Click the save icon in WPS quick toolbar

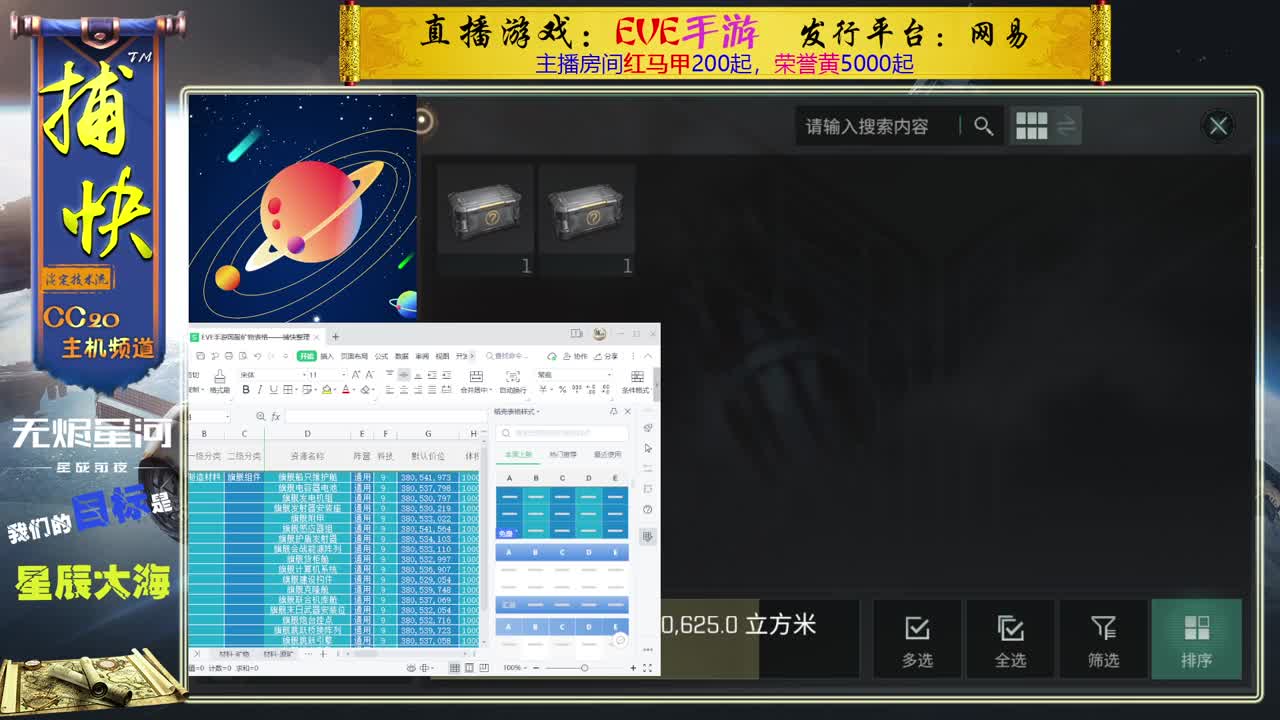click(x=201, y=356)
